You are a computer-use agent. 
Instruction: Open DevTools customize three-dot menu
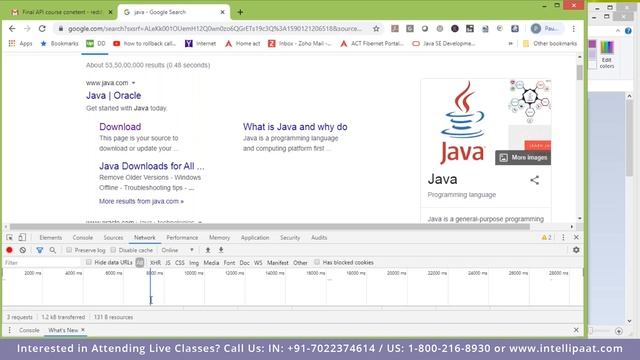pos(563,237)
